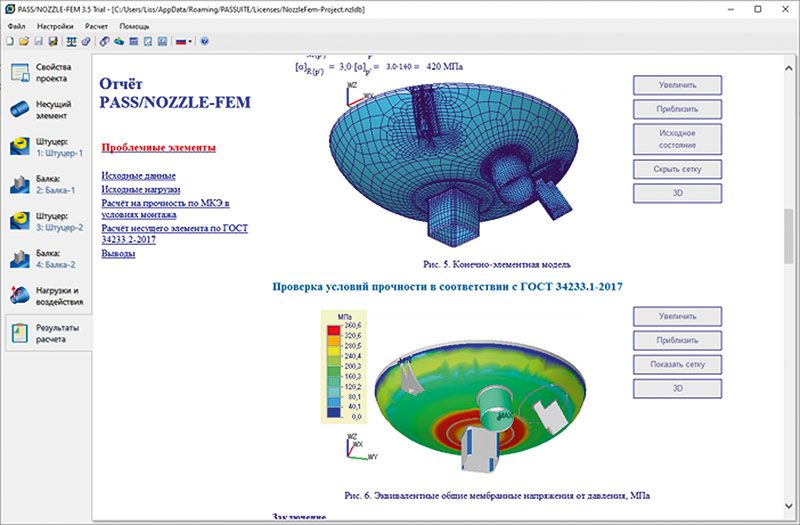Click the Рис. 6 figure caption

[x=497, y=495]
